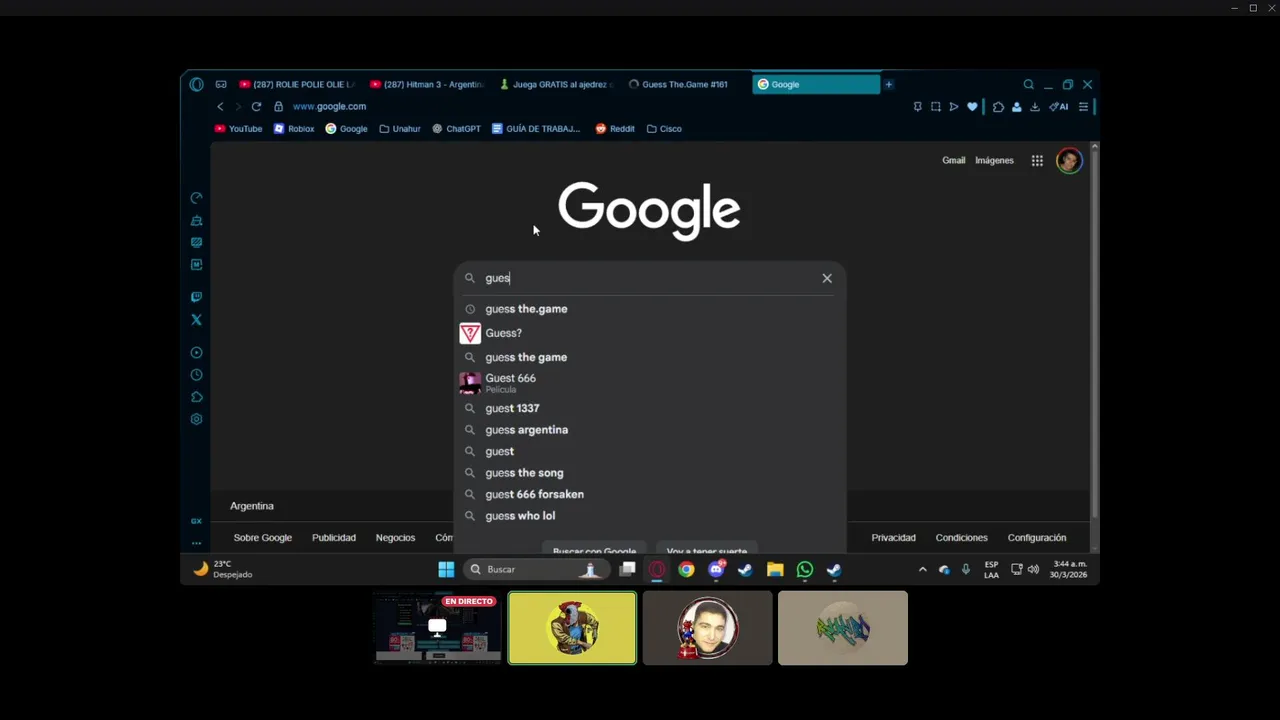Open the Imágenes link
The width and height of the screenshot is (1280, 720).
pos(994,161)
